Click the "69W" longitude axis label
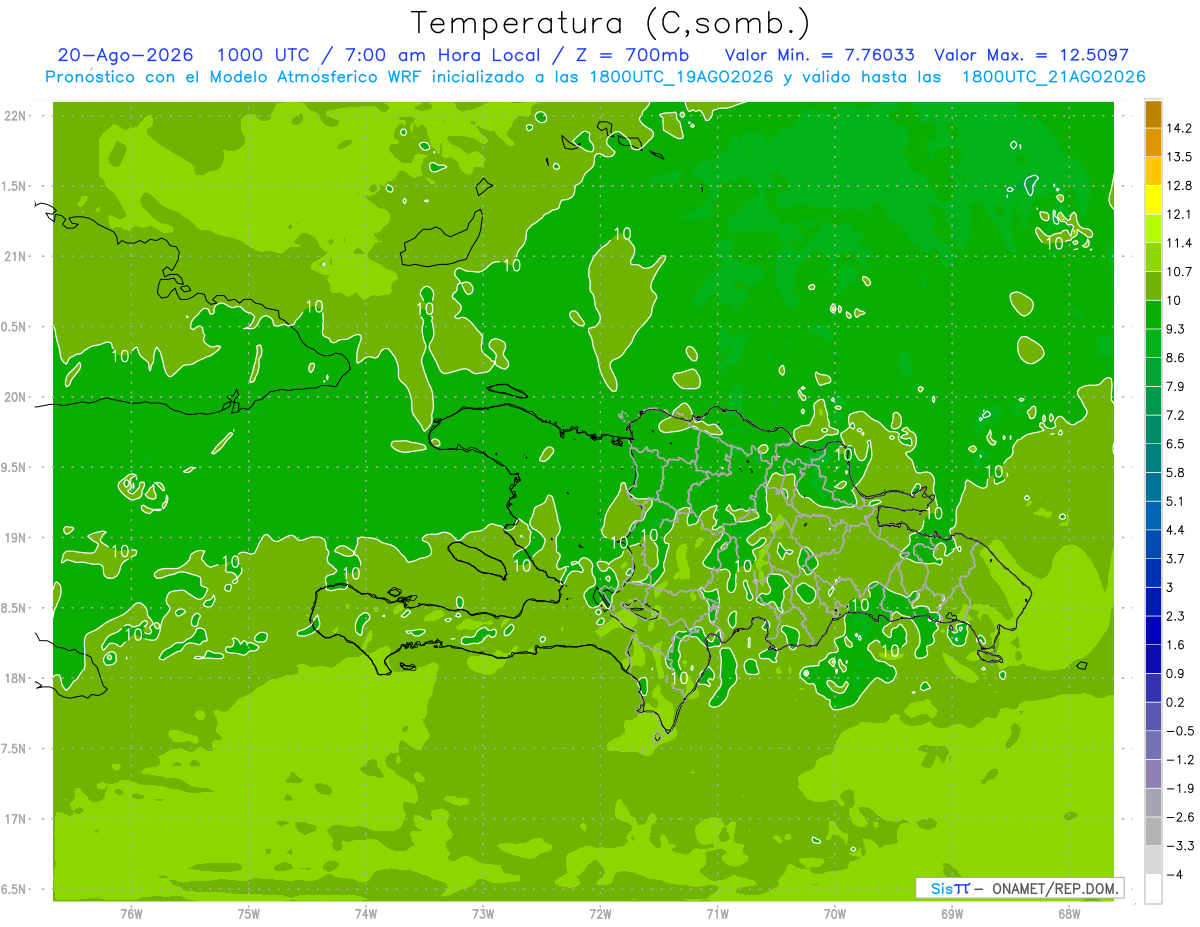 (952, 913)
